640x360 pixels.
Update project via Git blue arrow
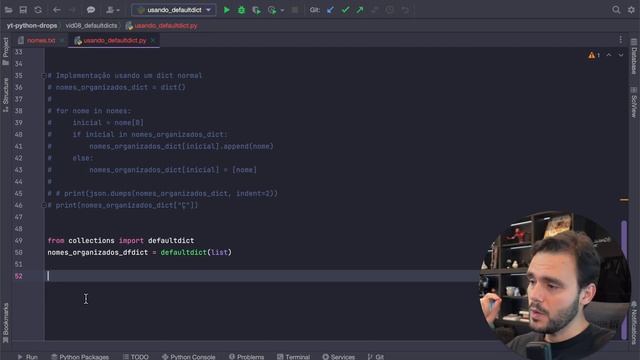point(330,10)
